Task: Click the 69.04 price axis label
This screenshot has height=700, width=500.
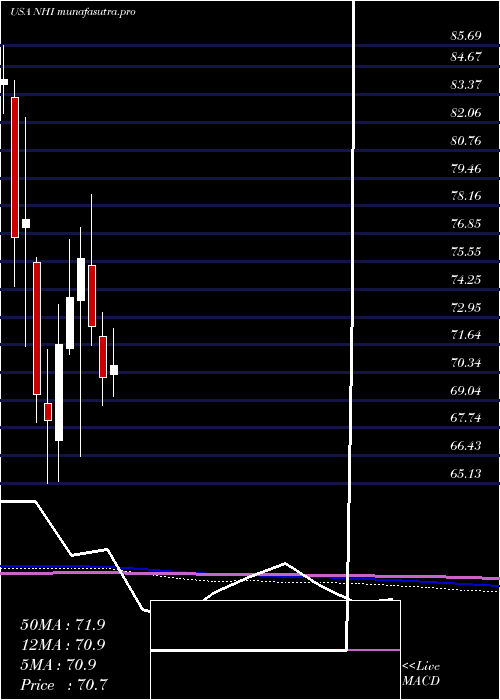Action: 466,391
